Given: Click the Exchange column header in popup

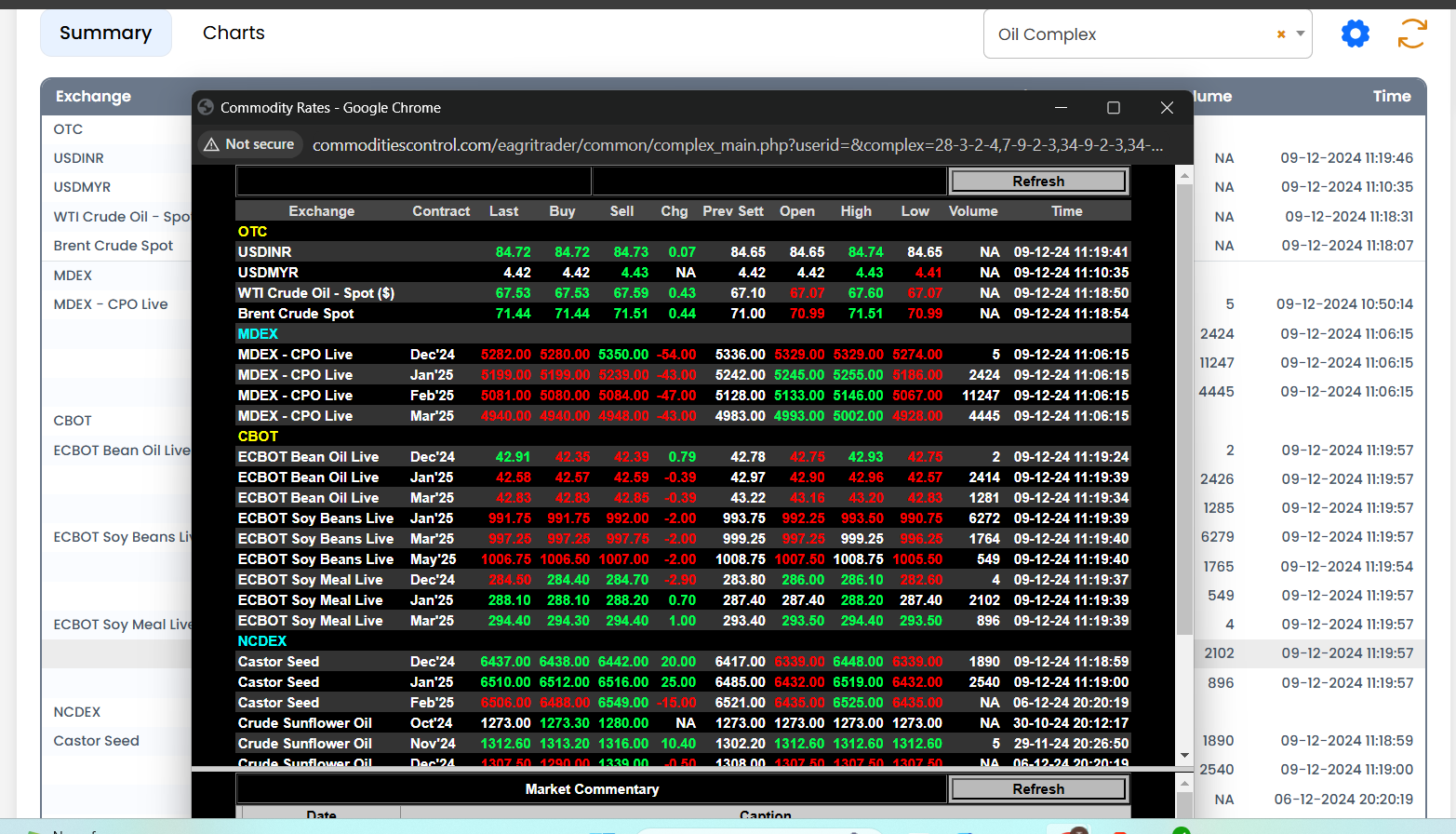Looking at the screenshot, I should (321, 211).
